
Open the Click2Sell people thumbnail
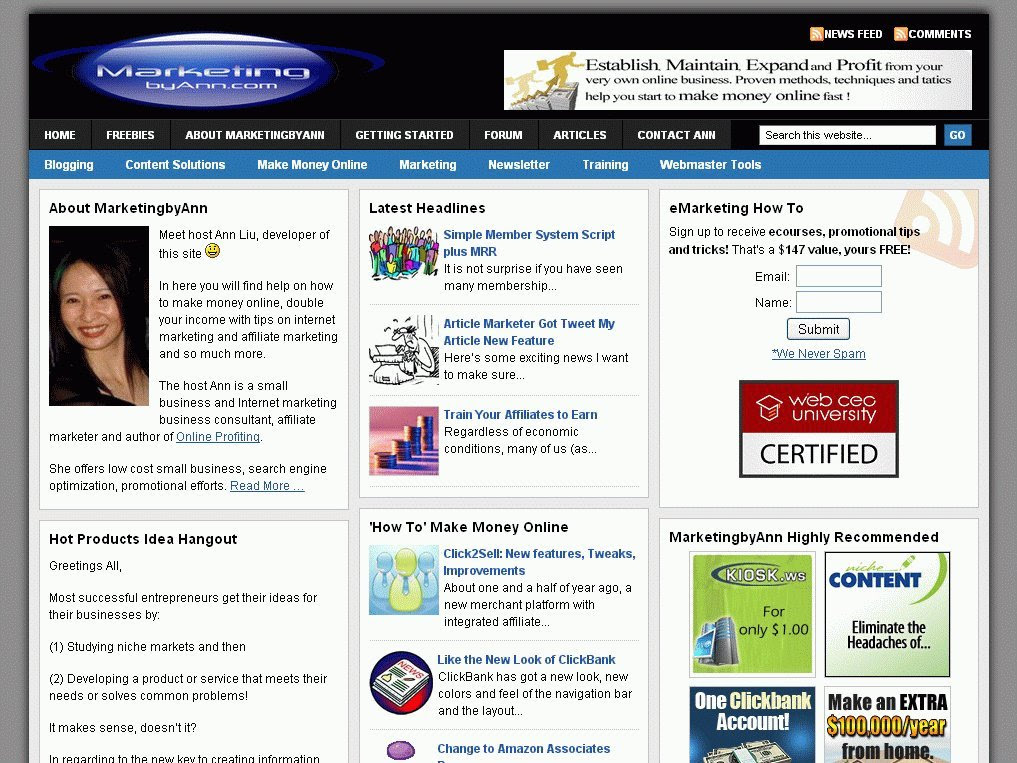(x=403, y=580)
